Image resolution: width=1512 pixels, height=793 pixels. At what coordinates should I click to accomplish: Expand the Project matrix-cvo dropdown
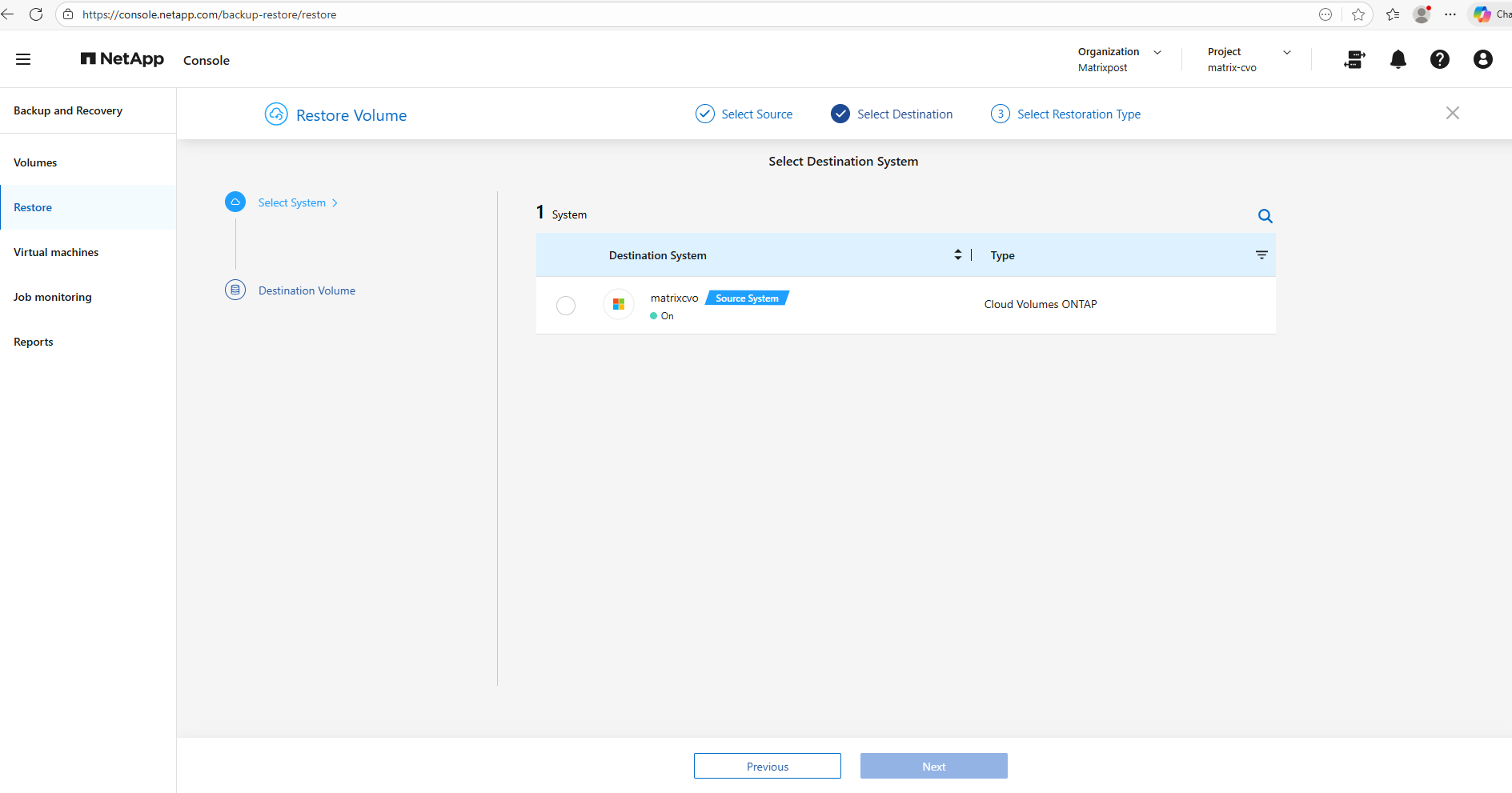click(x=1287, y=52)
